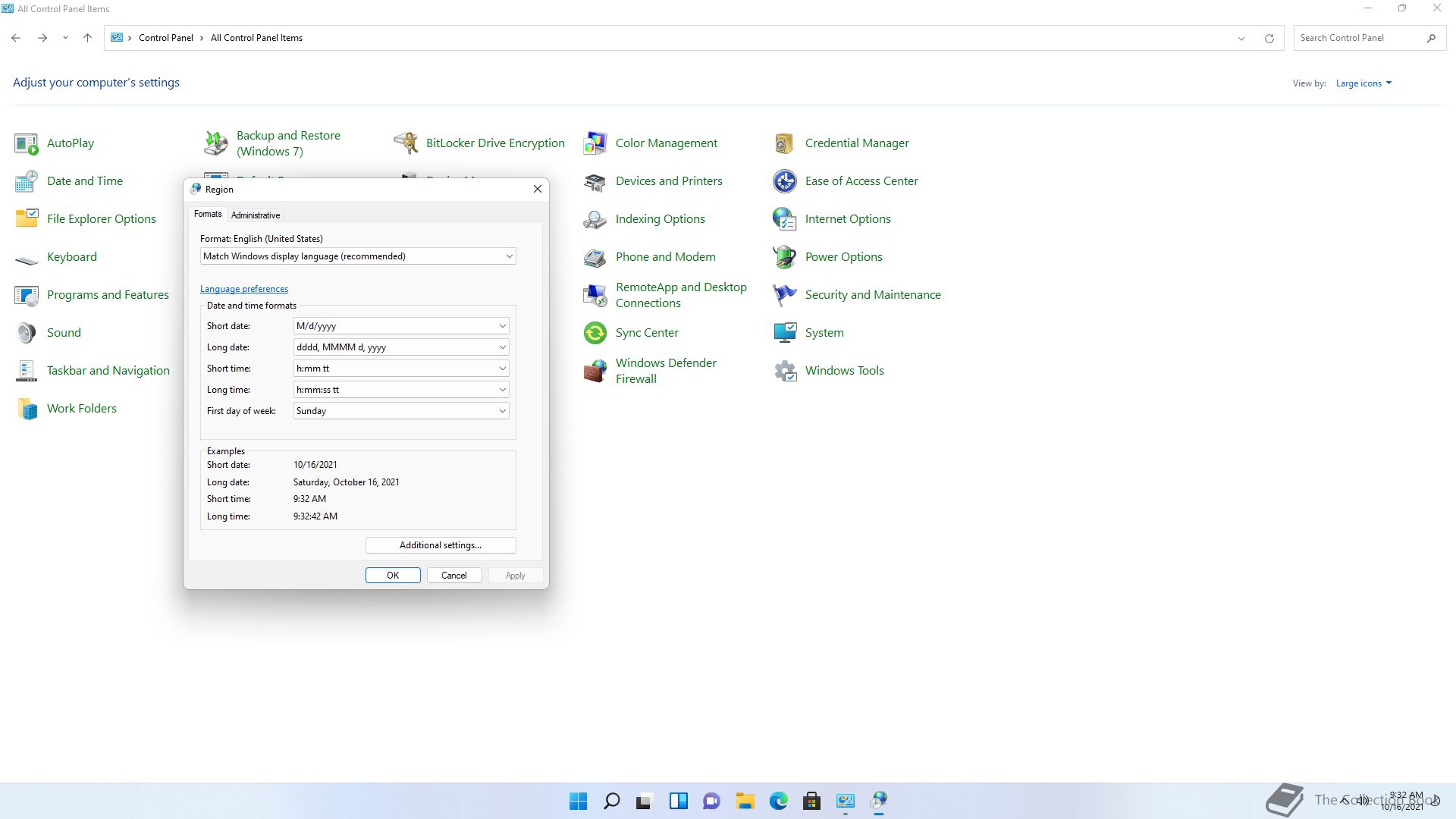Switch to the Administrative tab
This screenshot has height=819, width=1456.
256,215
